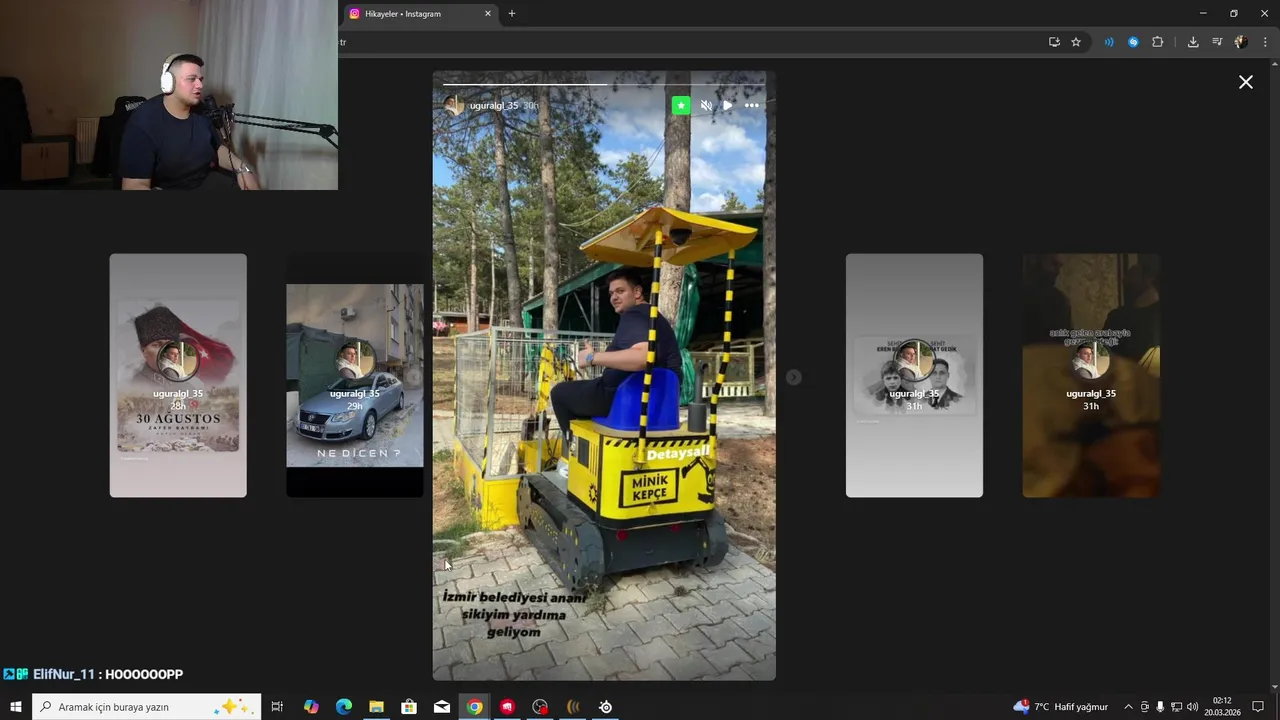Open the two-portraits 31h story thumbnail
The image size is (1280, 720).
(914, 375)
